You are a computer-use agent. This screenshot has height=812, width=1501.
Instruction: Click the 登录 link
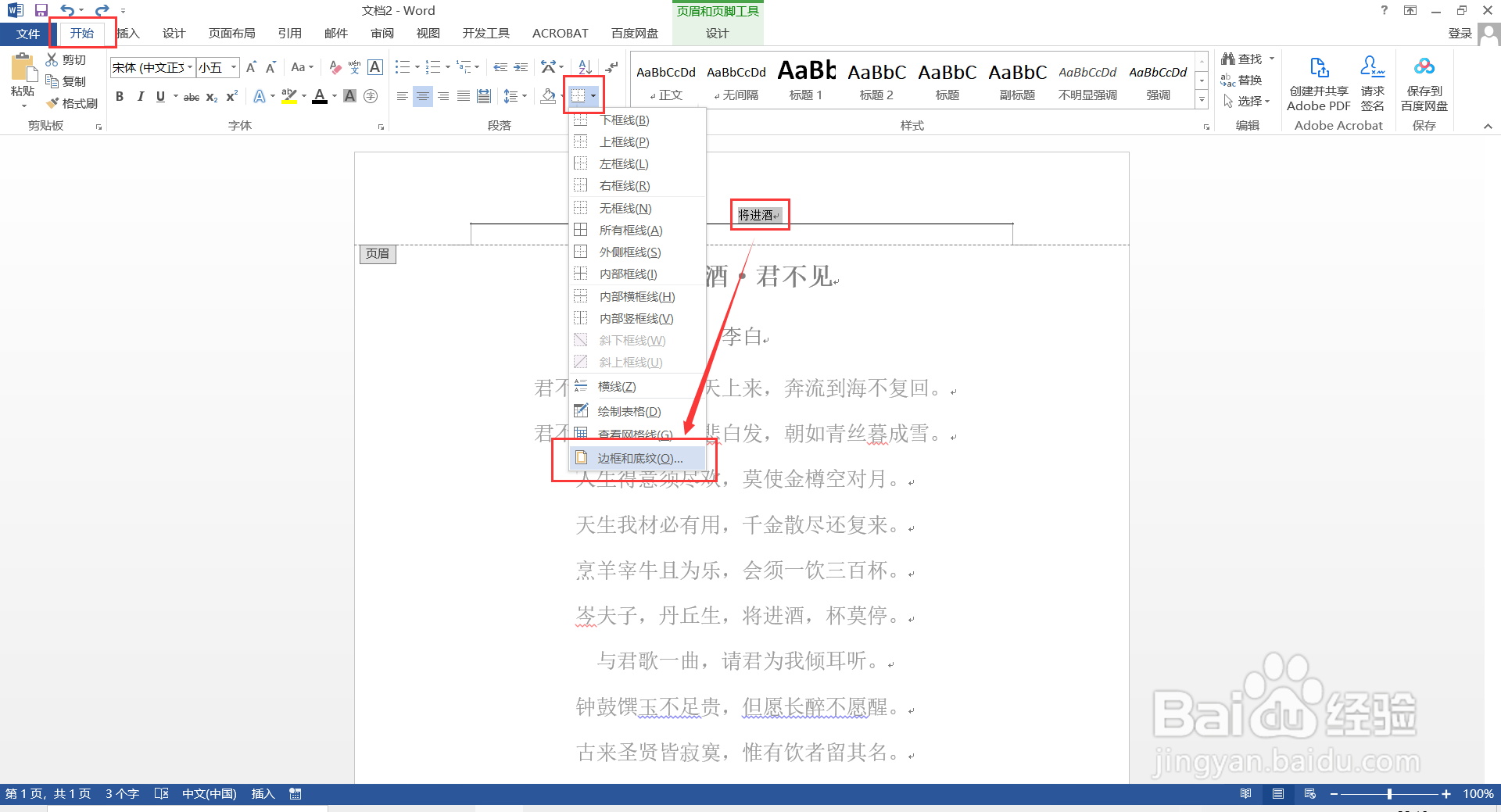[1460, 34]
